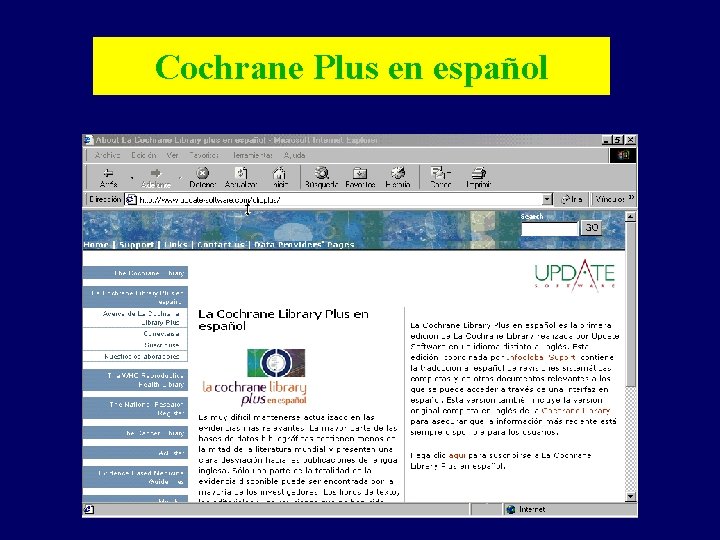Click the Atrás back arrow icon

[x=108, y=173]
